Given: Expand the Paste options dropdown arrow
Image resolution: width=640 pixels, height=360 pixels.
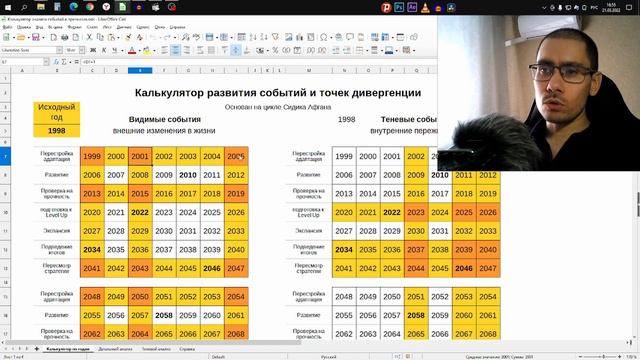Looking at the screenshot, I should [x=118, y=38].
